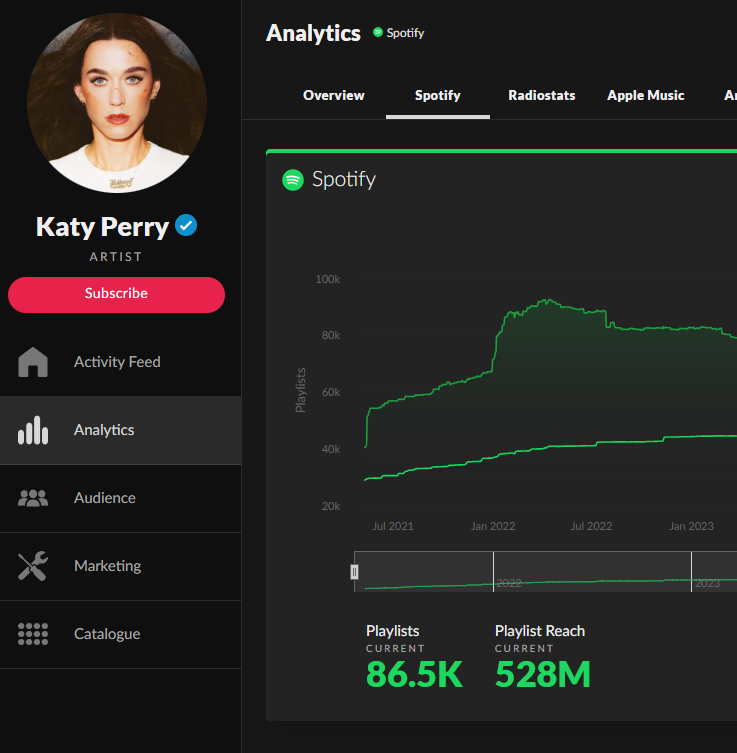
Task: Click the large Spotify logo in chart card
Action: (293, 180)
